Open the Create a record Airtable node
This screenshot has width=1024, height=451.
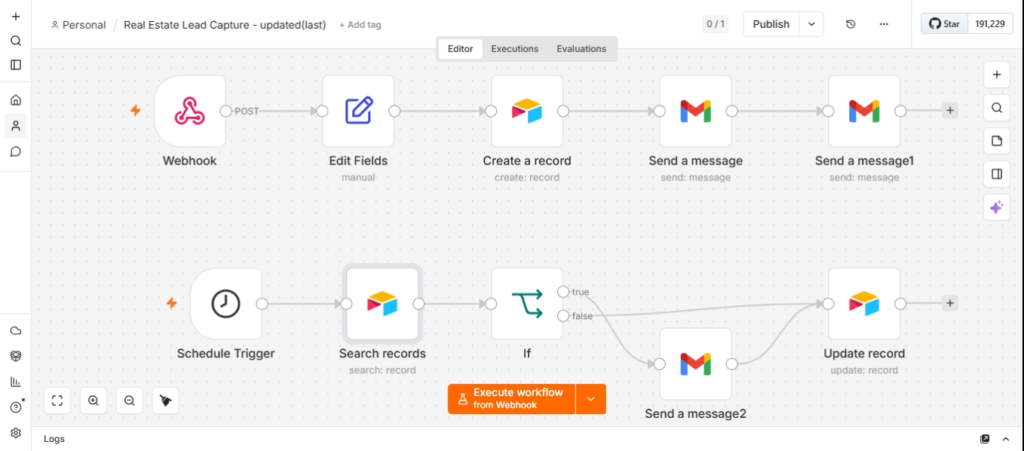pyautogui.click(x=527, y=111)
